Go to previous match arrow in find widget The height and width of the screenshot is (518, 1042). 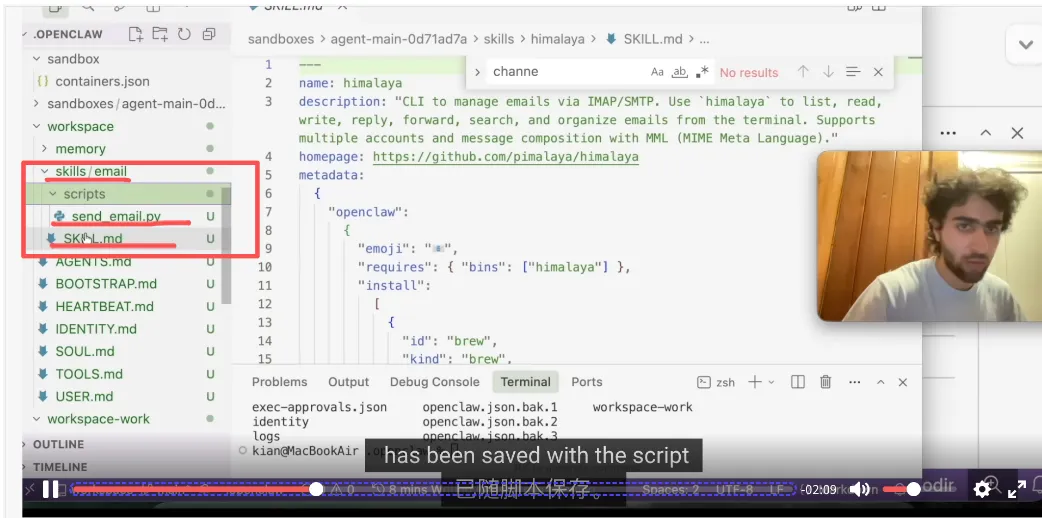tap(803, 72)
